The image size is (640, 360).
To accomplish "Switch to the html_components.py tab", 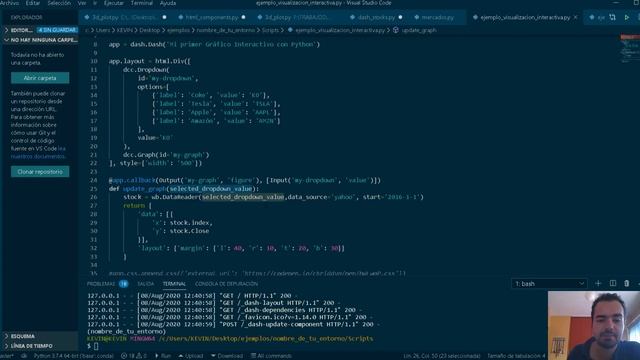I will [x=212, y=18].
